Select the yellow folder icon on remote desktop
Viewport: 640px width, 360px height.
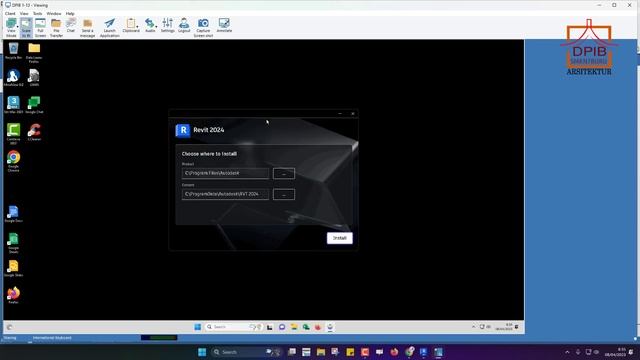[34, 52]
